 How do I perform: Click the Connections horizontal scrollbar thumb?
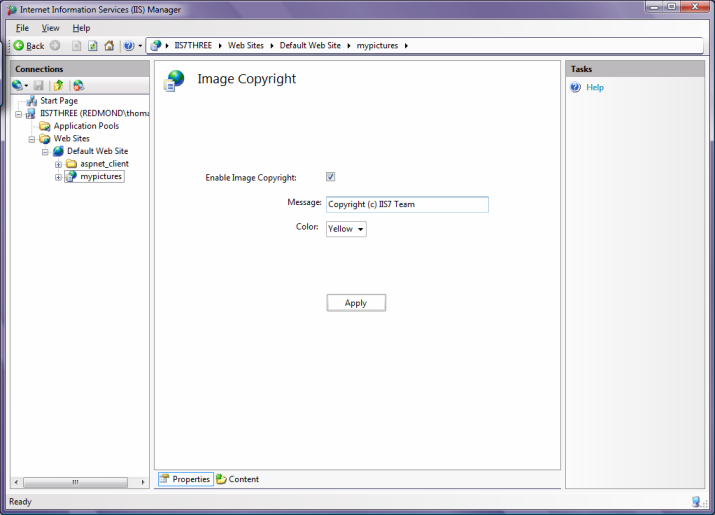[x=75, y=482]
